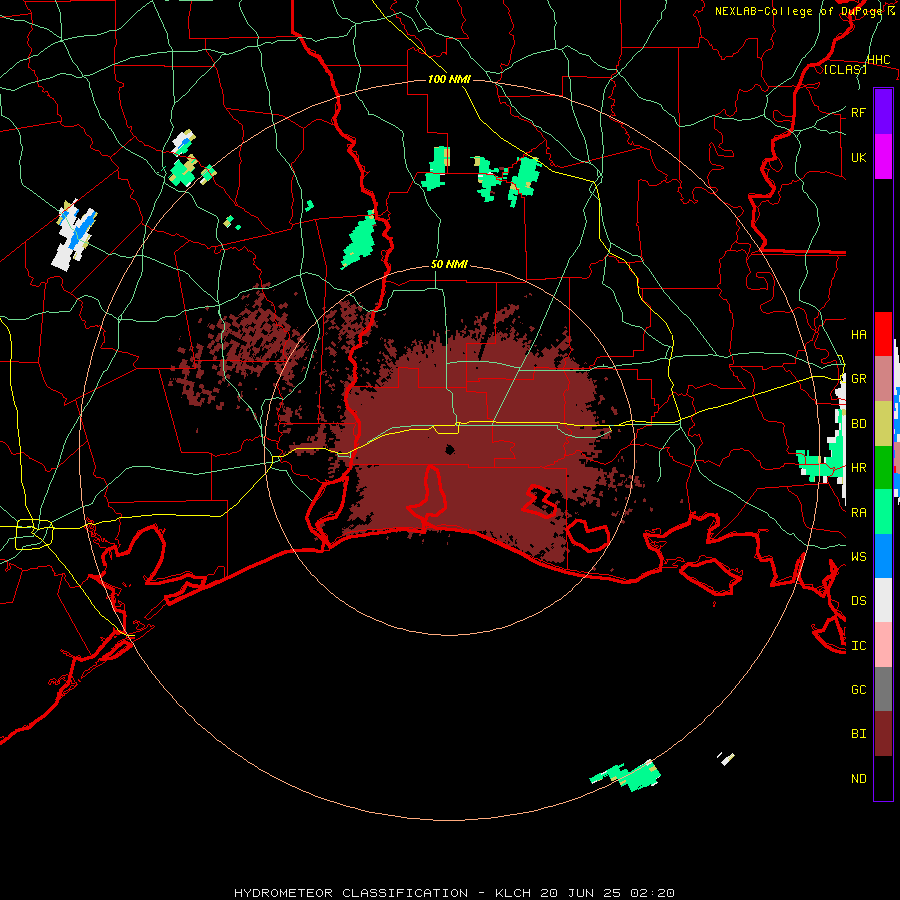Viewport: 900px width, 900px height.
Task: Click the dark green HR legend swatch
Action: (883, 468)
